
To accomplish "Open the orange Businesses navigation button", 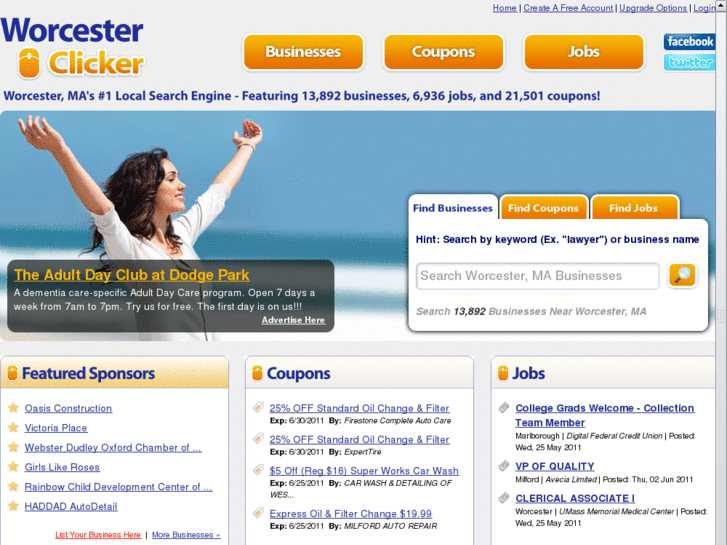I will coord(303,51).
